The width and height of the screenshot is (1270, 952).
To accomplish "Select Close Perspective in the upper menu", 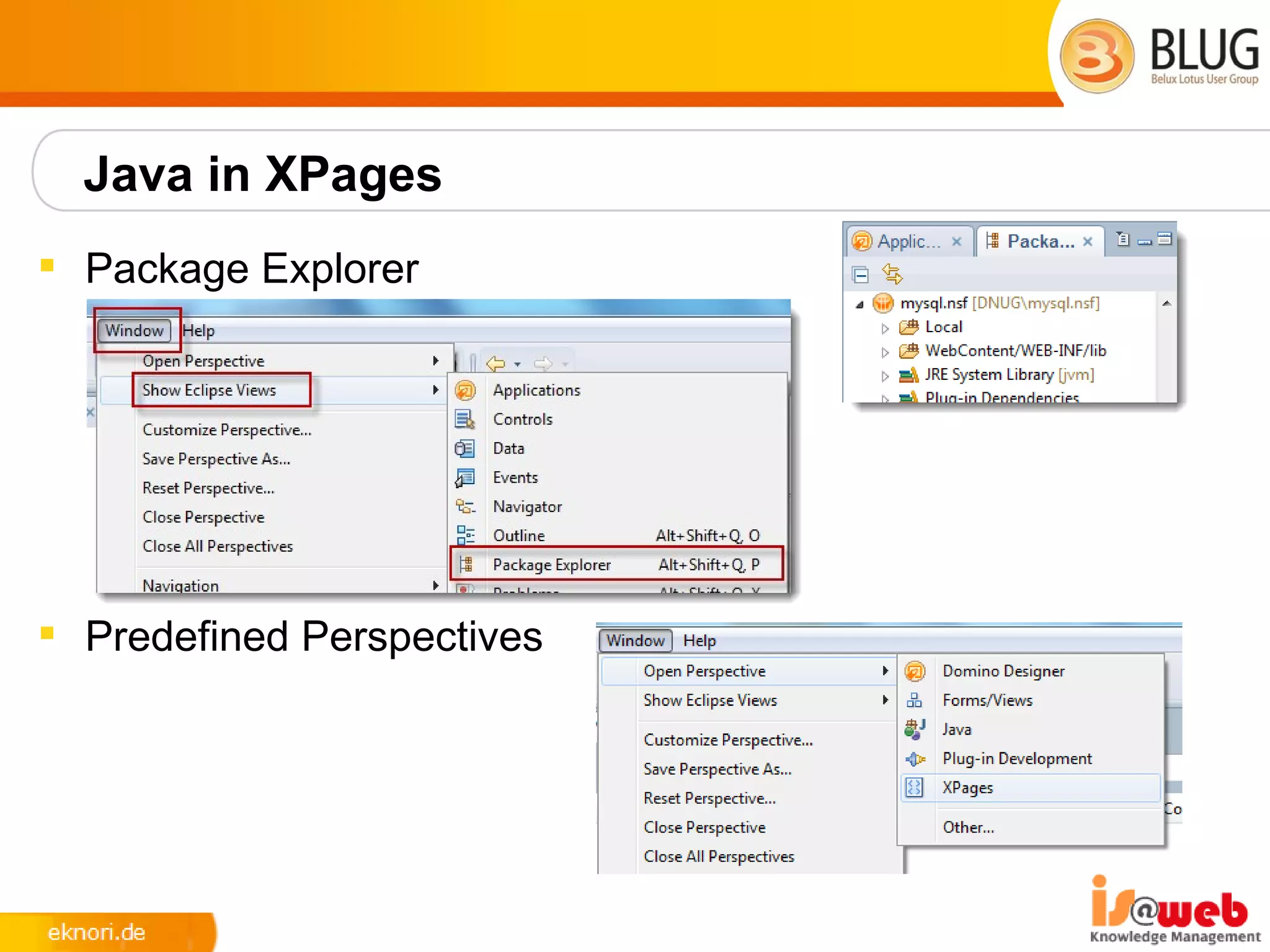I will pyautogui.click(x=203, y=517).
